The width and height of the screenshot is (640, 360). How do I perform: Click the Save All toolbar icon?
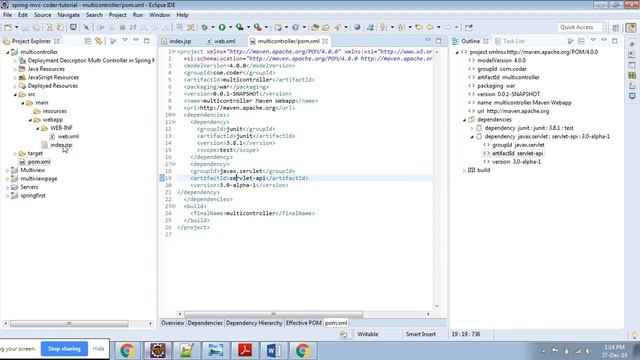tap(36, 27)
